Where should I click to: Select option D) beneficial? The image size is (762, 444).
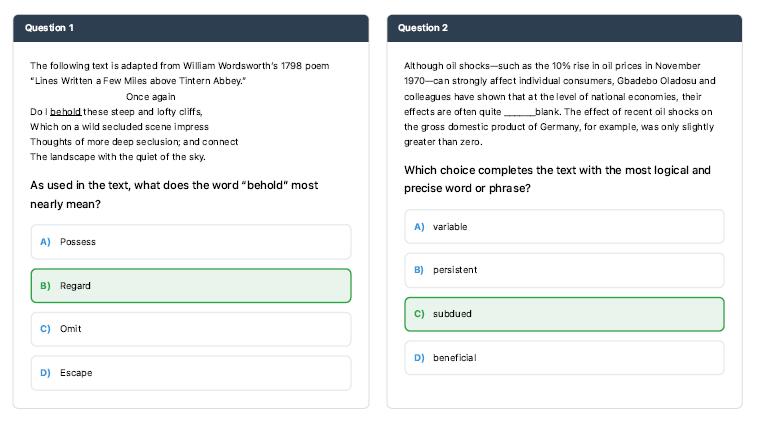click(x=564, y=358)
